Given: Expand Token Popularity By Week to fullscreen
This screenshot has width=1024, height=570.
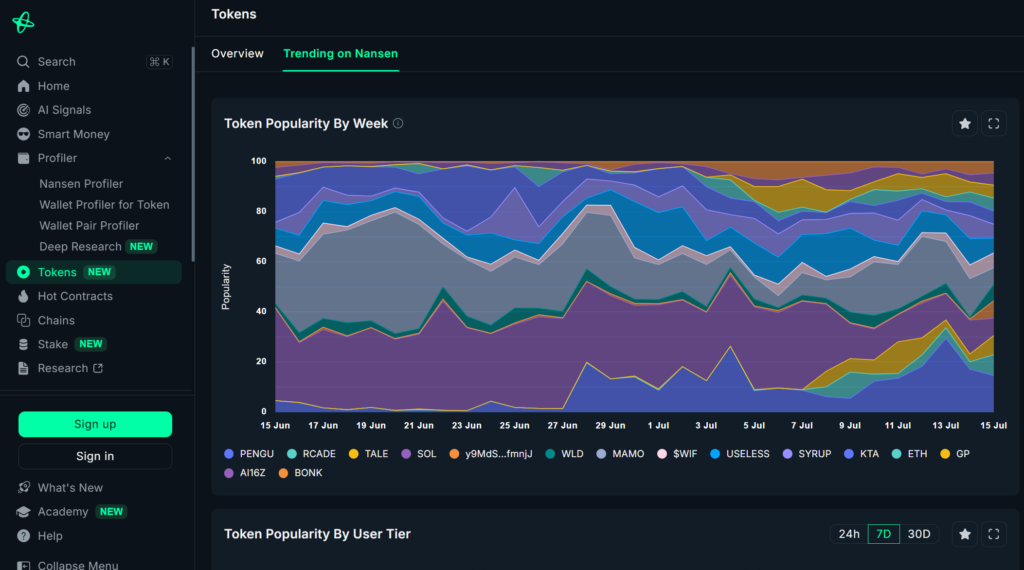Looking at the screenshot, I should tap(993, 123).
